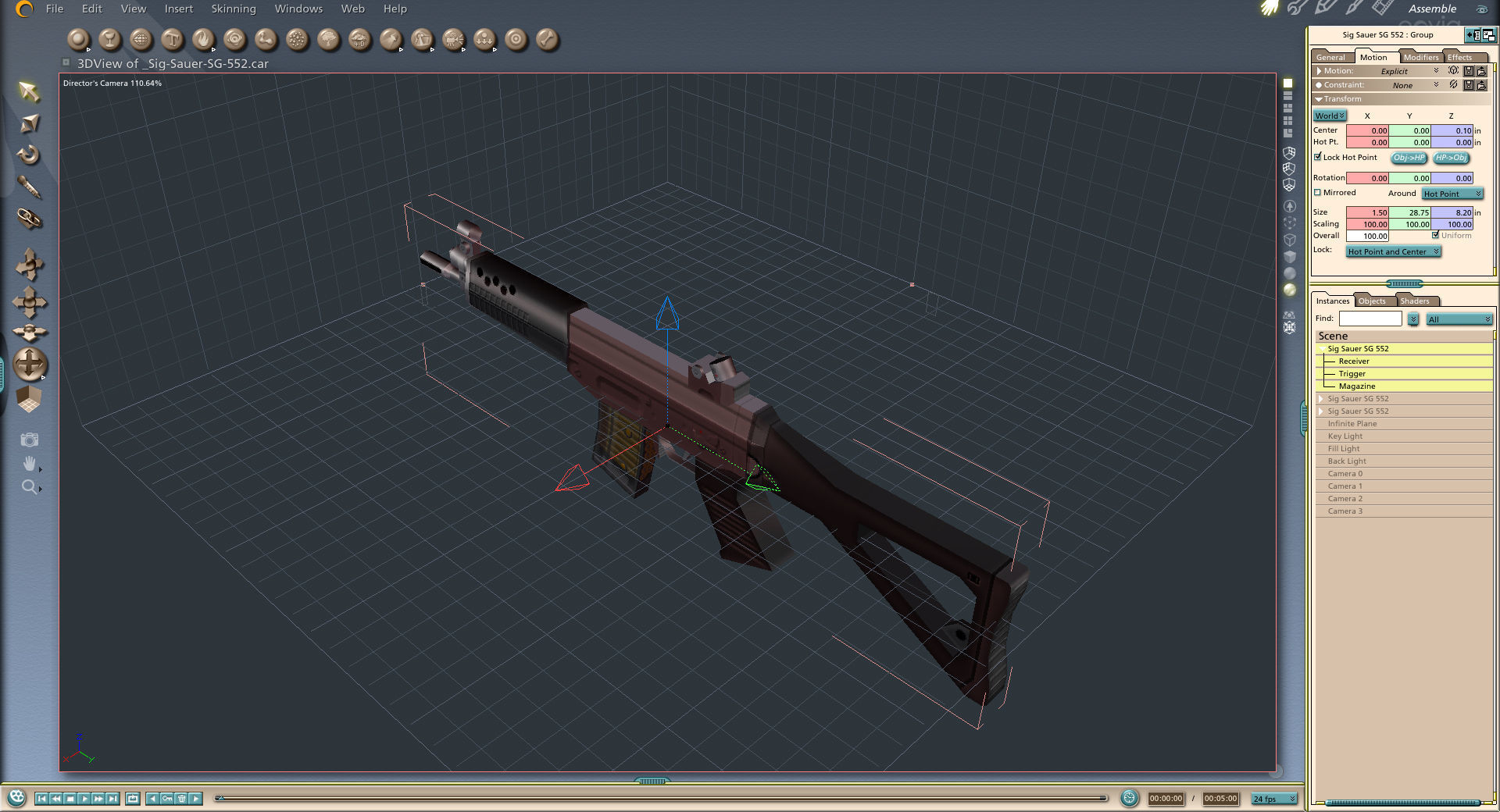
Task: Insert a target helper object
Action: tap(516, 39)
